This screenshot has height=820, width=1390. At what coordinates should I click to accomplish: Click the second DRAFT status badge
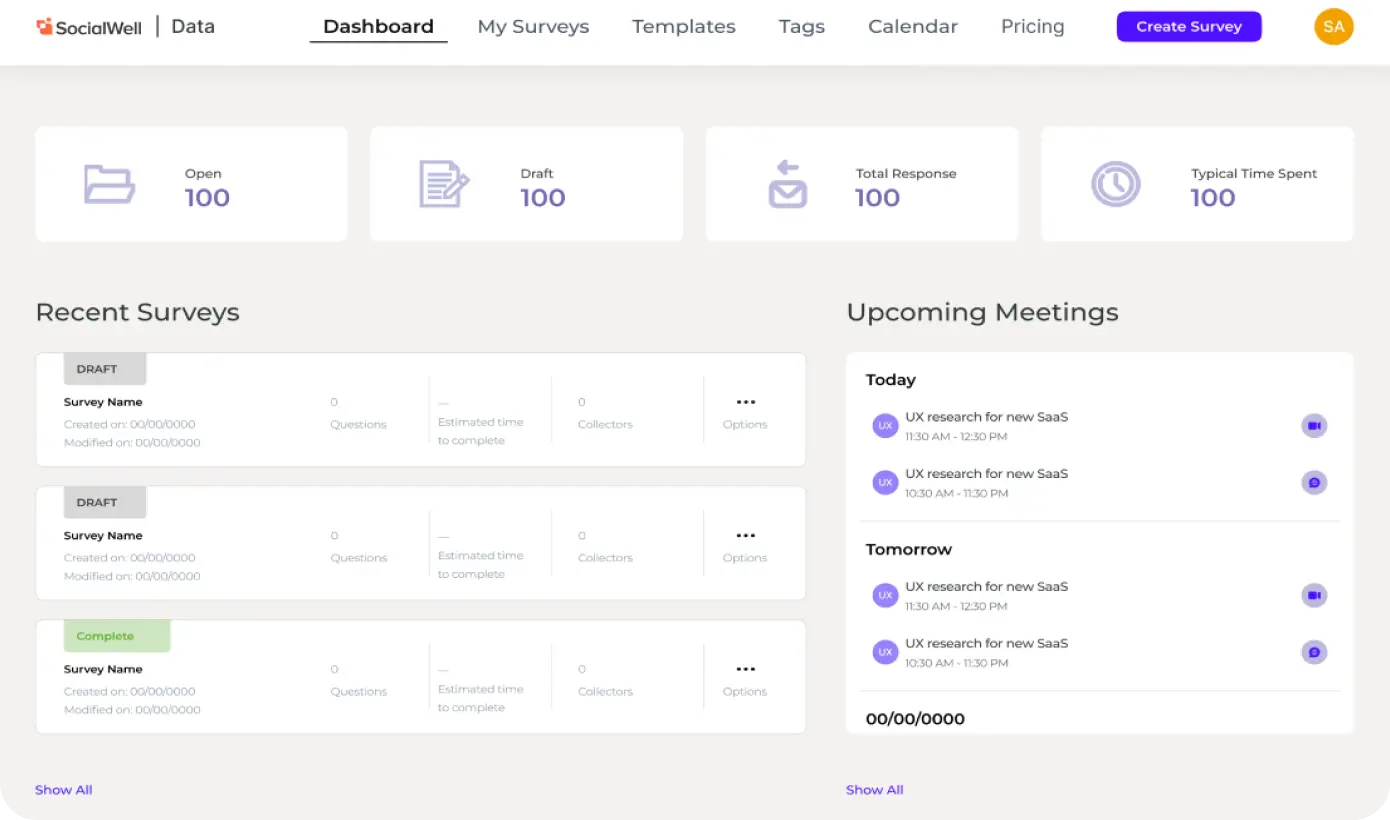coord(105,502)
